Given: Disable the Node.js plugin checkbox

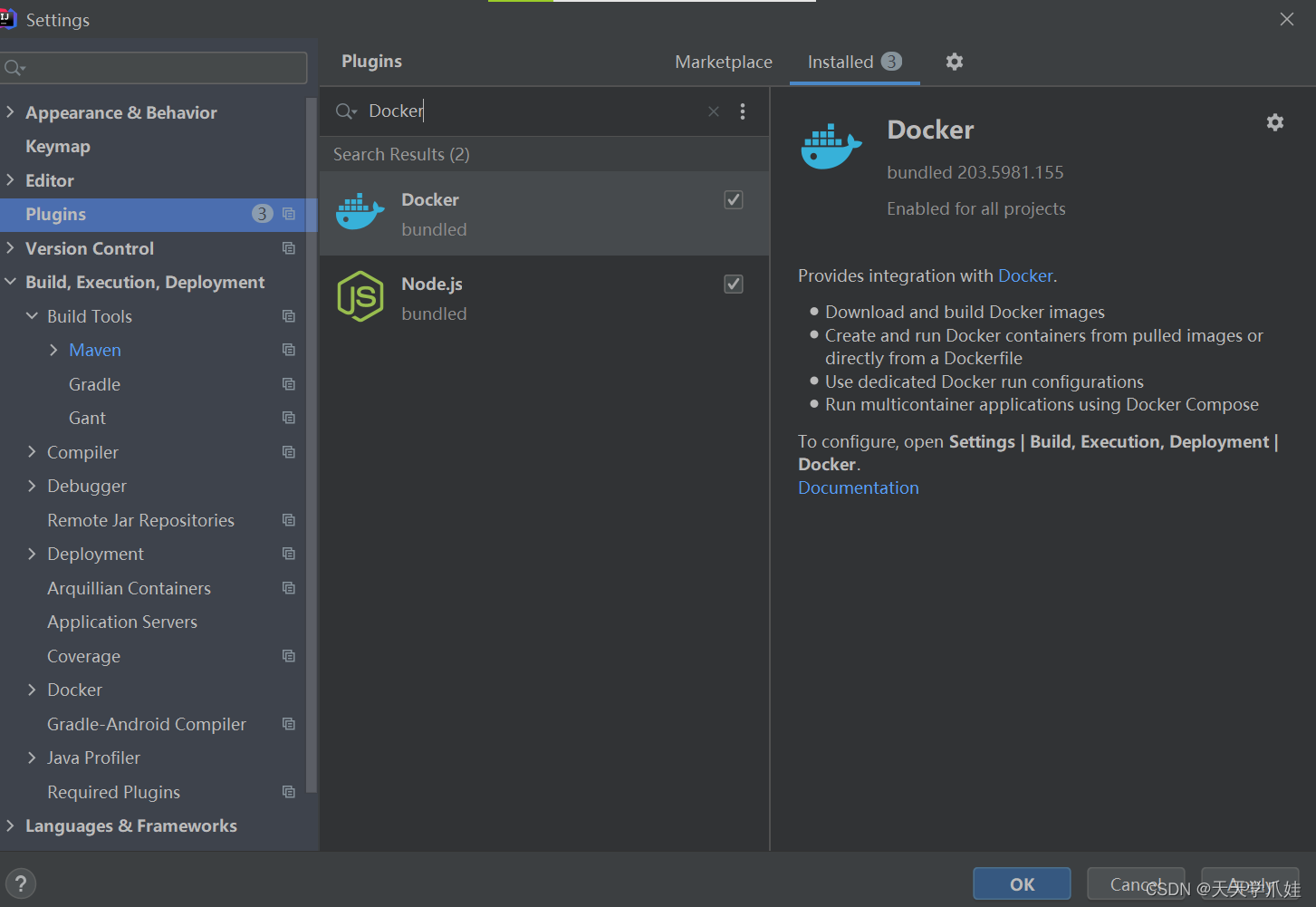Looking at the screenshot, I should point(734,284).
